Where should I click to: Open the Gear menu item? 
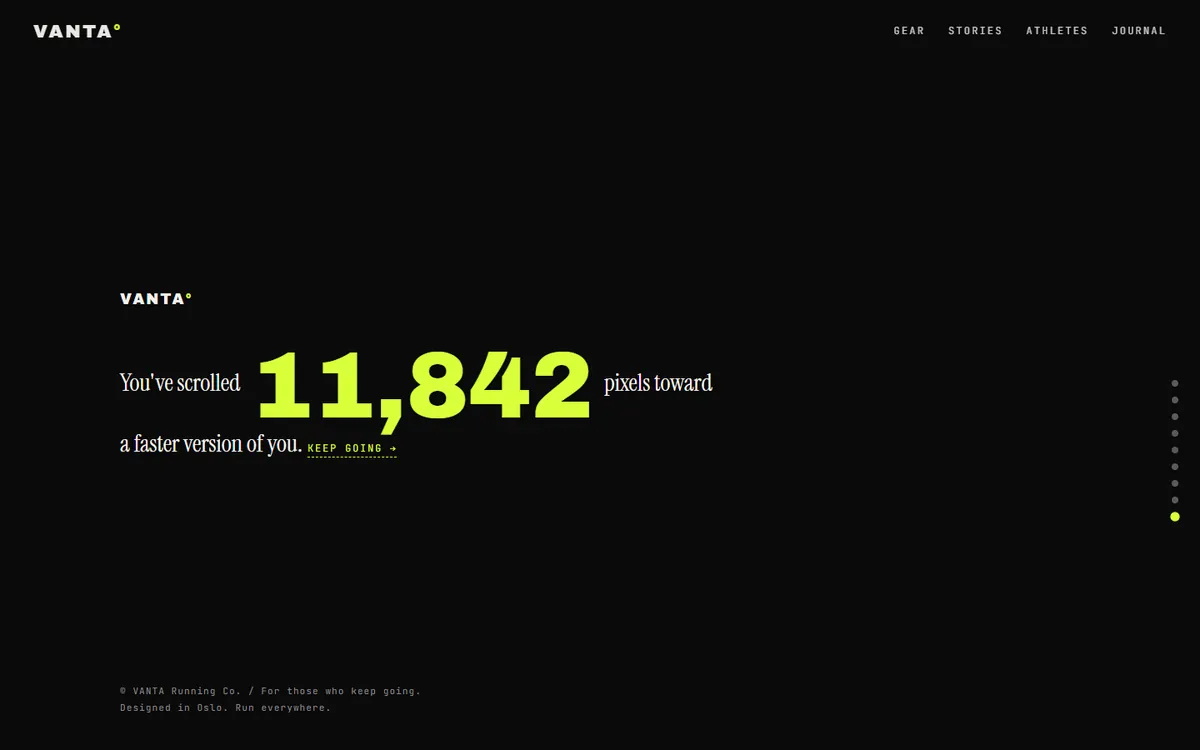coord(909,31)
